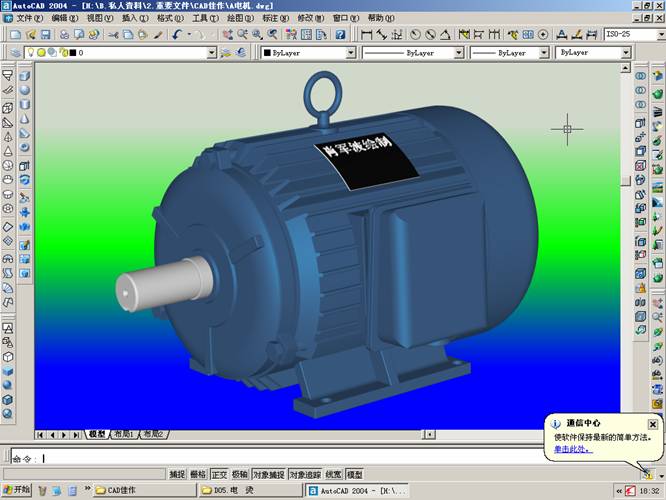Screen dimensions: 666x500
Task: Click the 单击此处 link in notification
Action: point(573,449)
